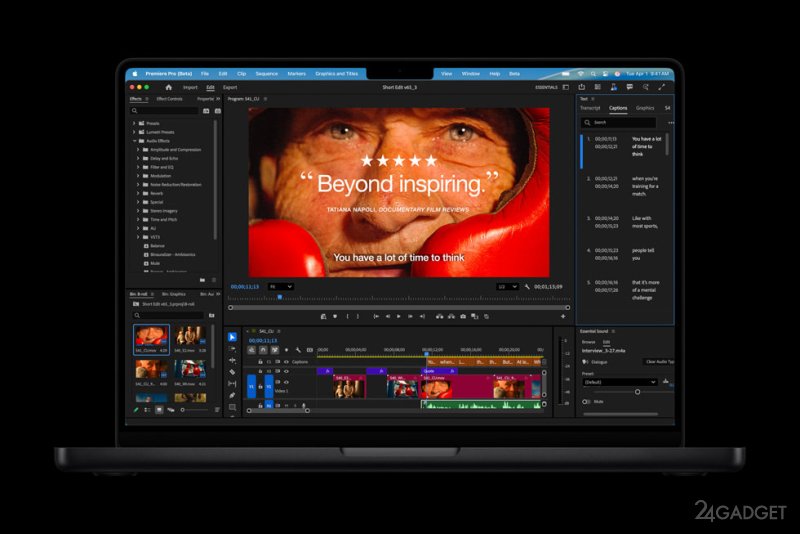Click the Play button in the Program monitor
800x534 pixels.
coord(399,316)
